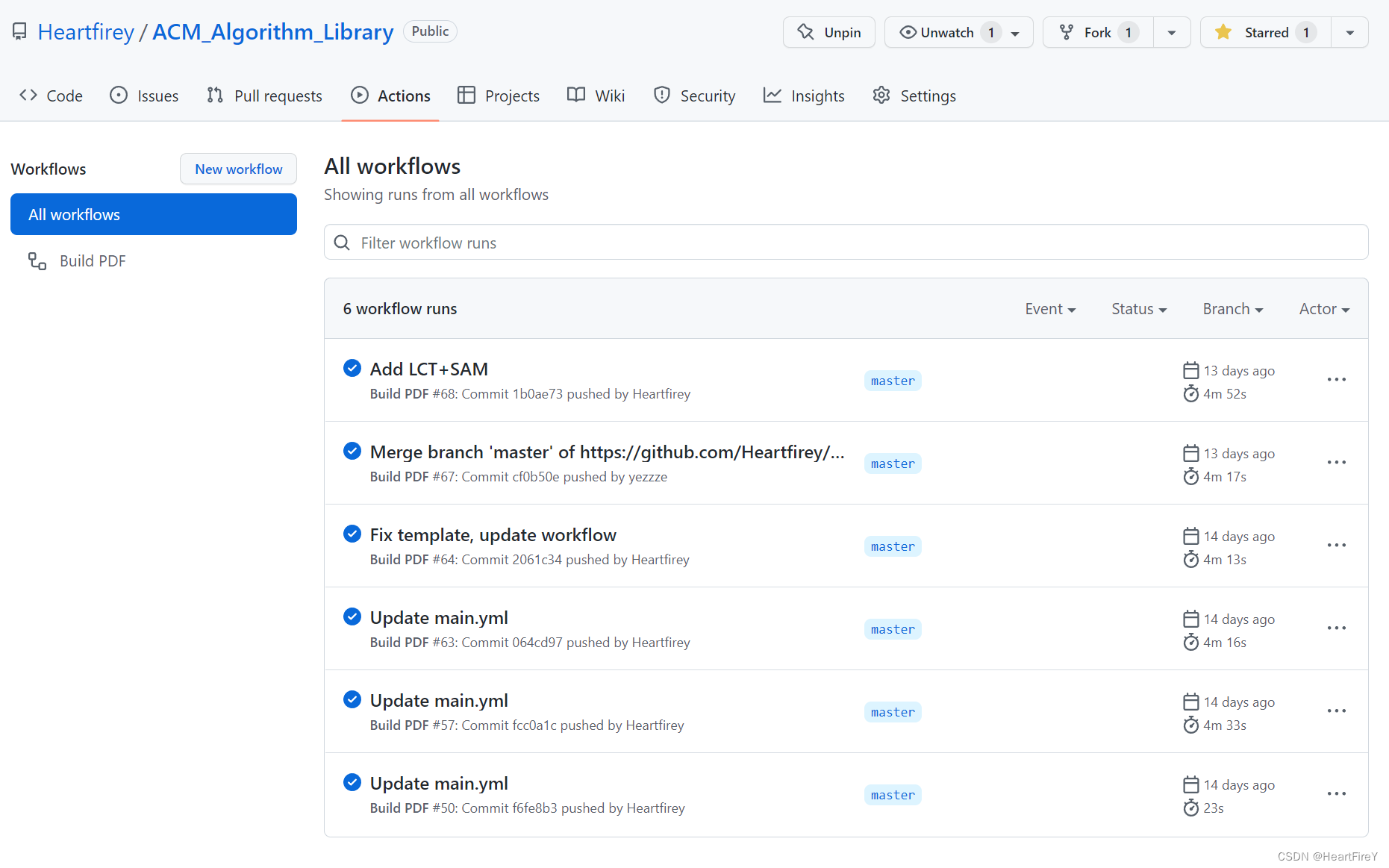Image resolution: width=1389 pixels, height=868 pixels.
Task: Select All workflows in the sidebar
Action: click(x=154, y=214)
